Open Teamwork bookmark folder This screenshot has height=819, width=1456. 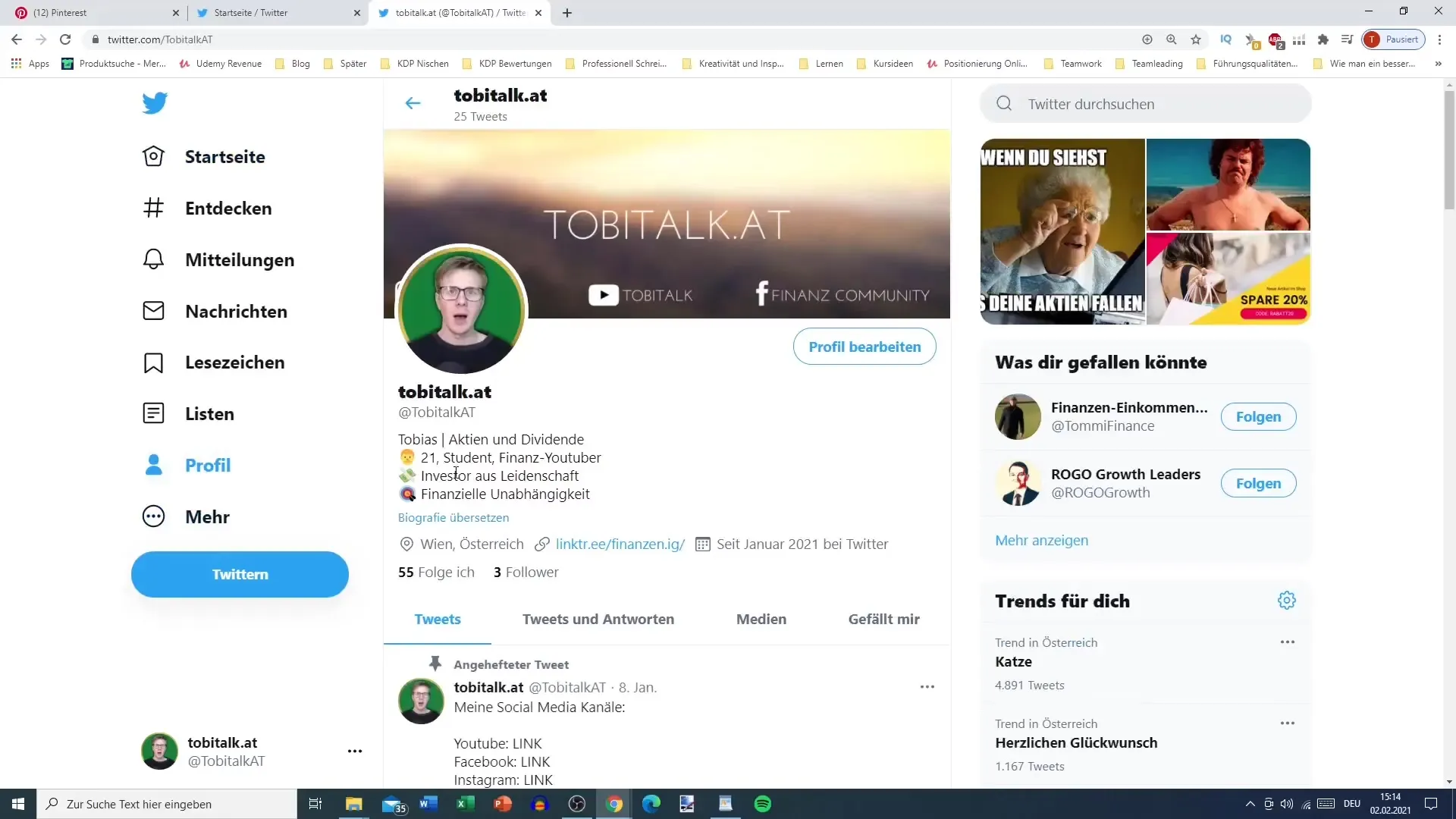[x=1073, y=64]
